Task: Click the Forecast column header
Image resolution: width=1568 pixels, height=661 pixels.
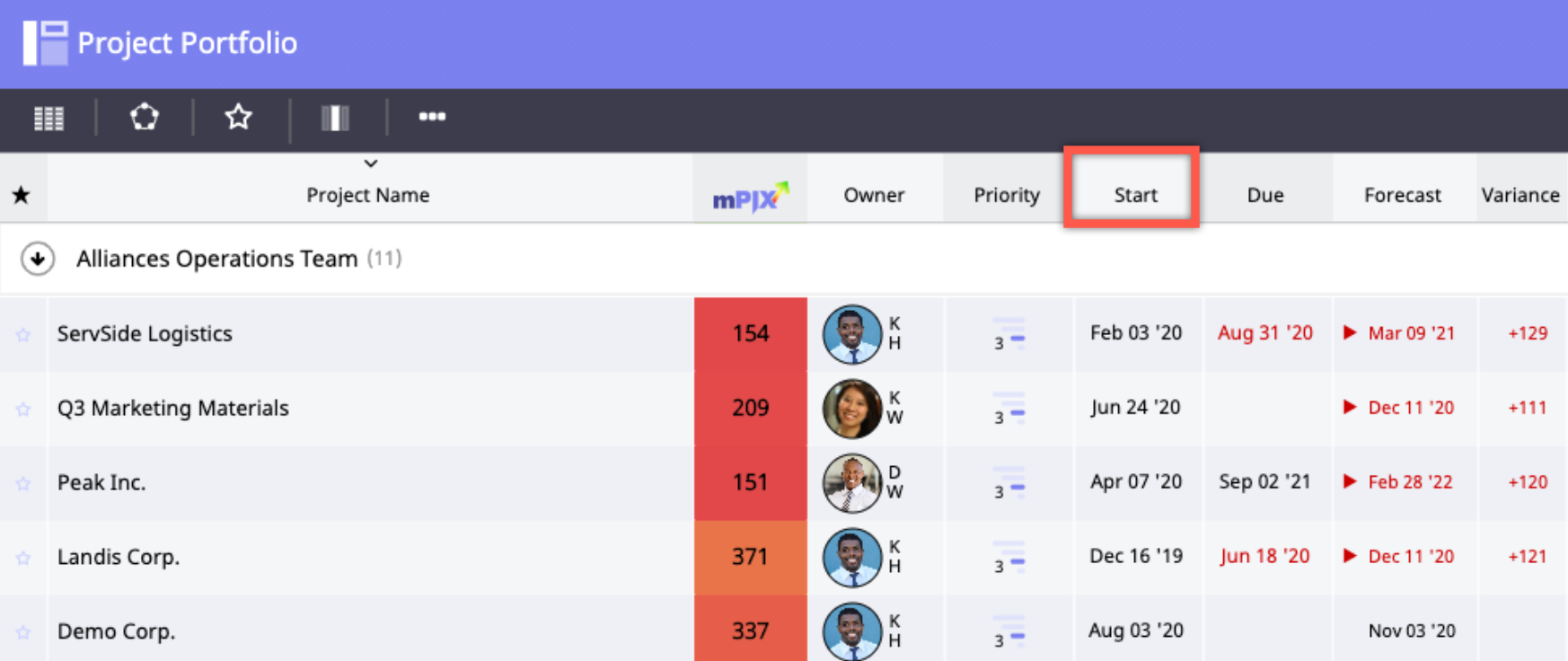Action: tap(1402, 195)
